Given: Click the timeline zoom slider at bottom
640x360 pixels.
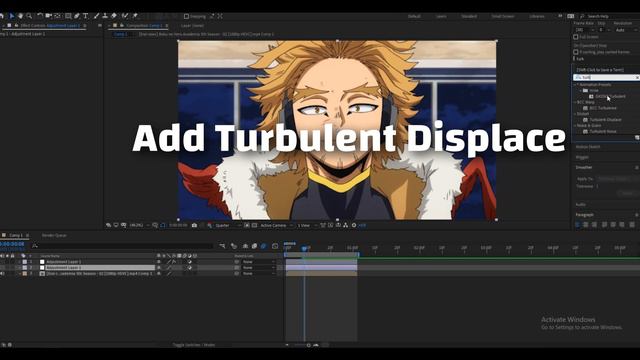Looking at the screenshot, I should coord(308,345).
